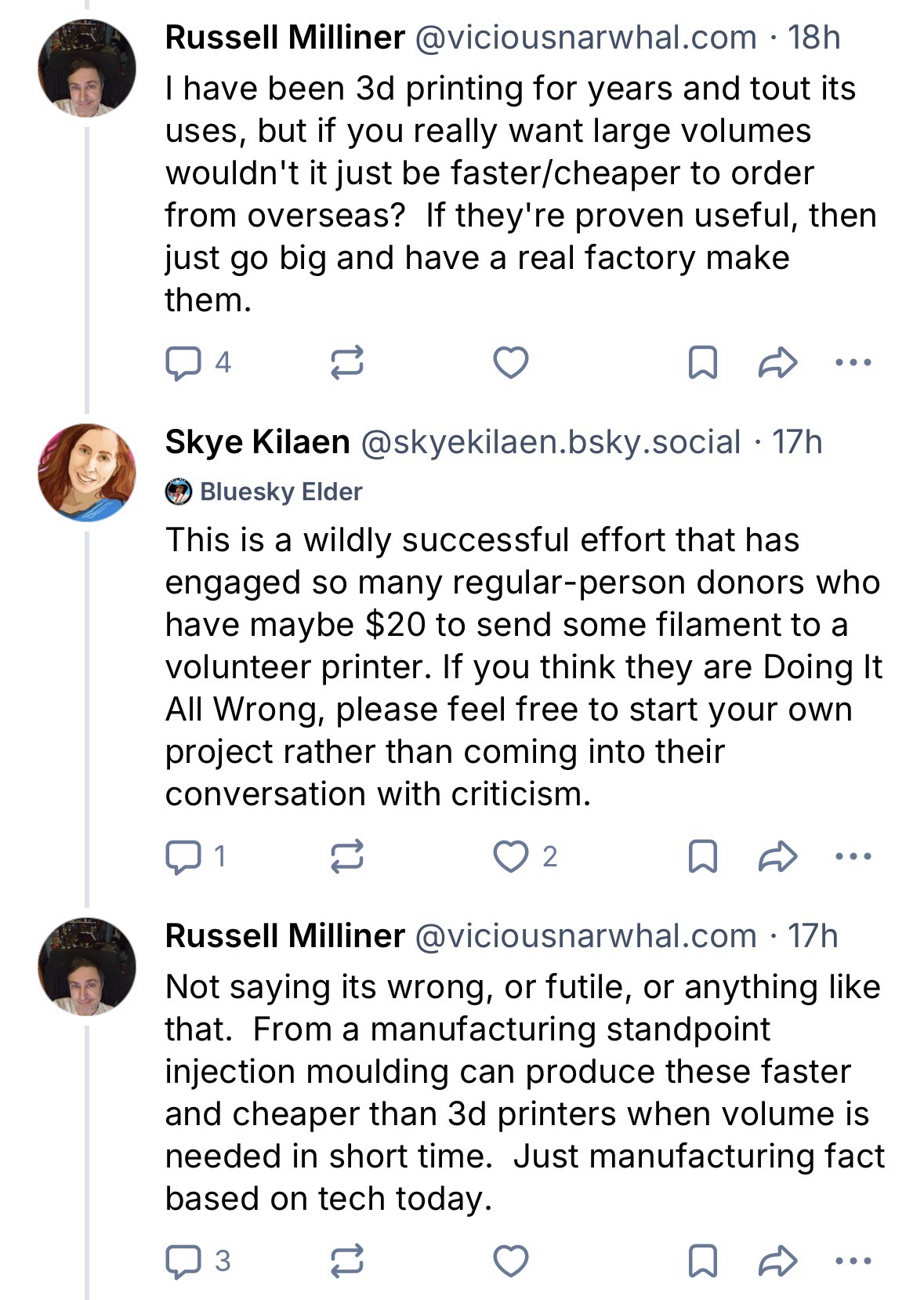This screenshot has height=1300, width=924.
Task: Reply to Skye Kilaen's post
Action: [x=182, y=856]
